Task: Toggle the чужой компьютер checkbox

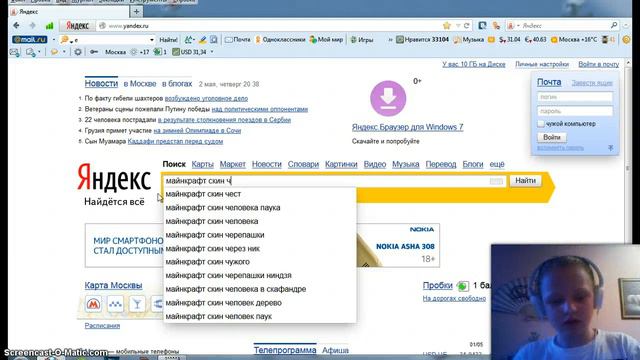Action: [x=541, y=123]
